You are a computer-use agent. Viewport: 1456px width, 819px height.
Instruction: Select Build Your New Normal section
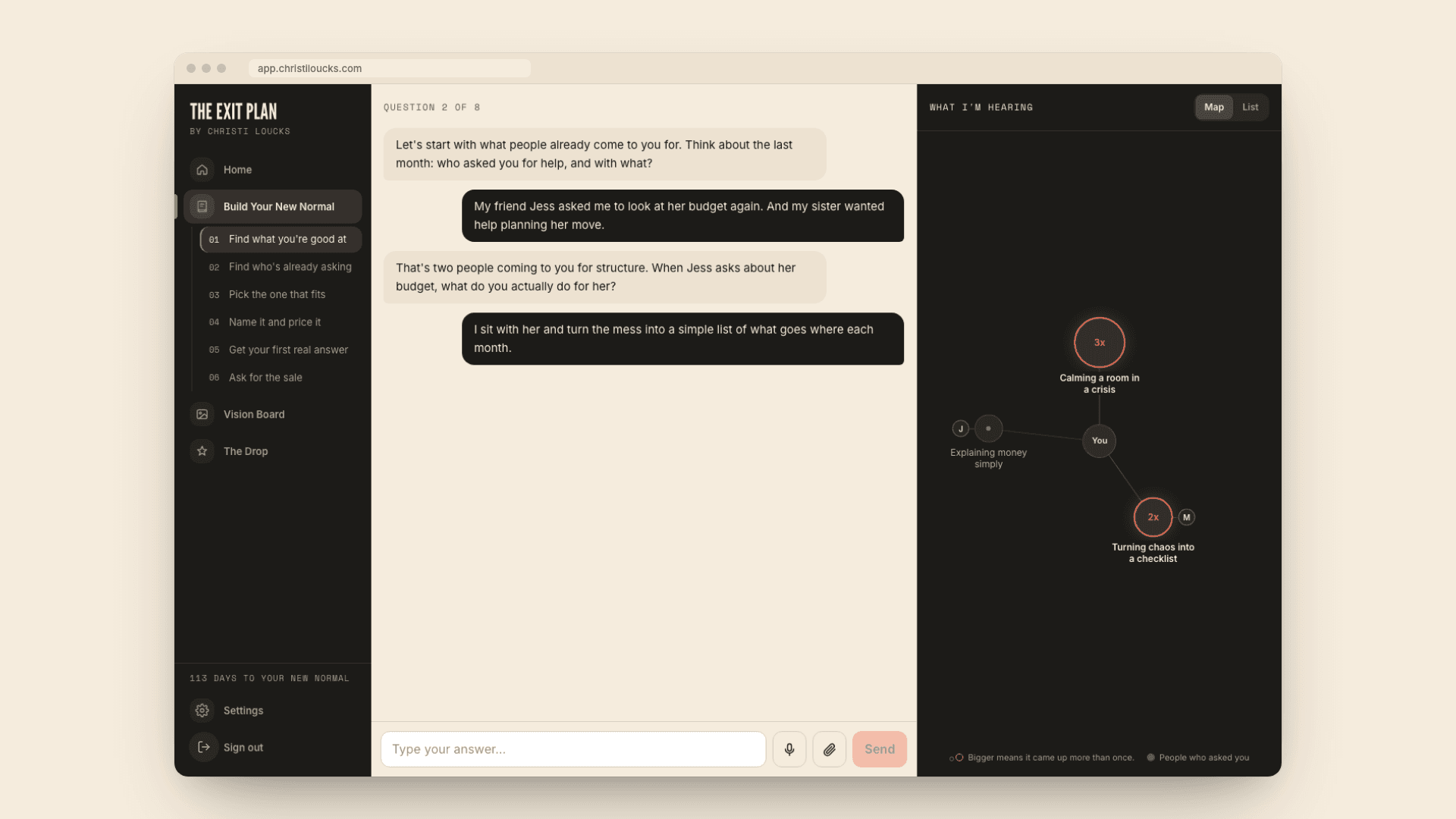[272, 206]
